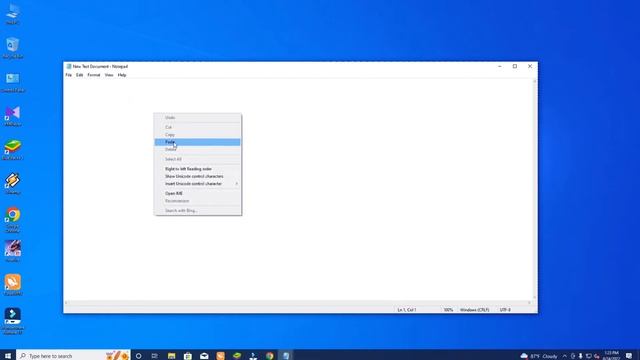Click the Notepad title bar icon

69,66
